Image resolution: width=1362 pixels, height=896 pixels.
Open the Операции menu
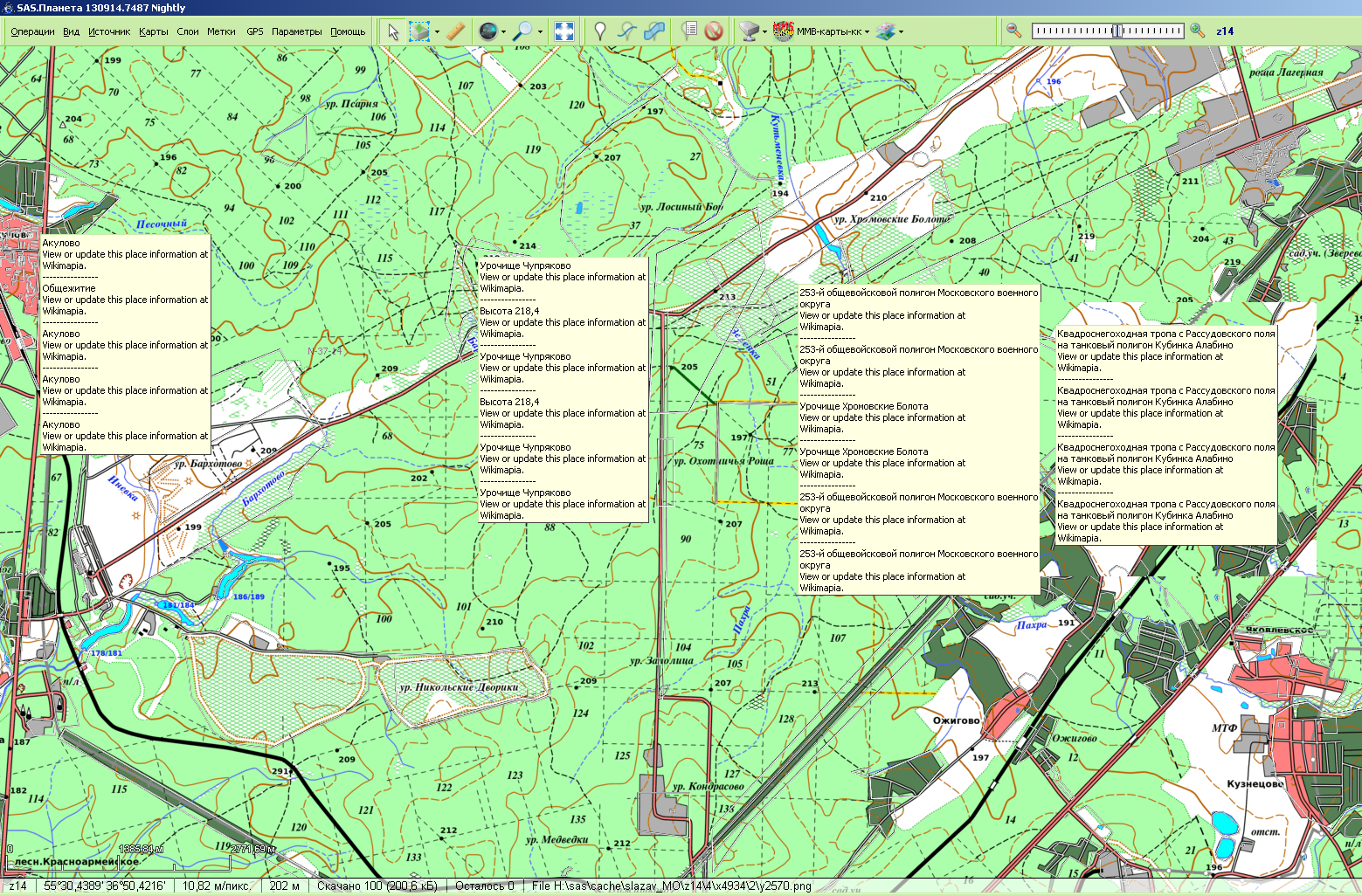tap(32, 31)
